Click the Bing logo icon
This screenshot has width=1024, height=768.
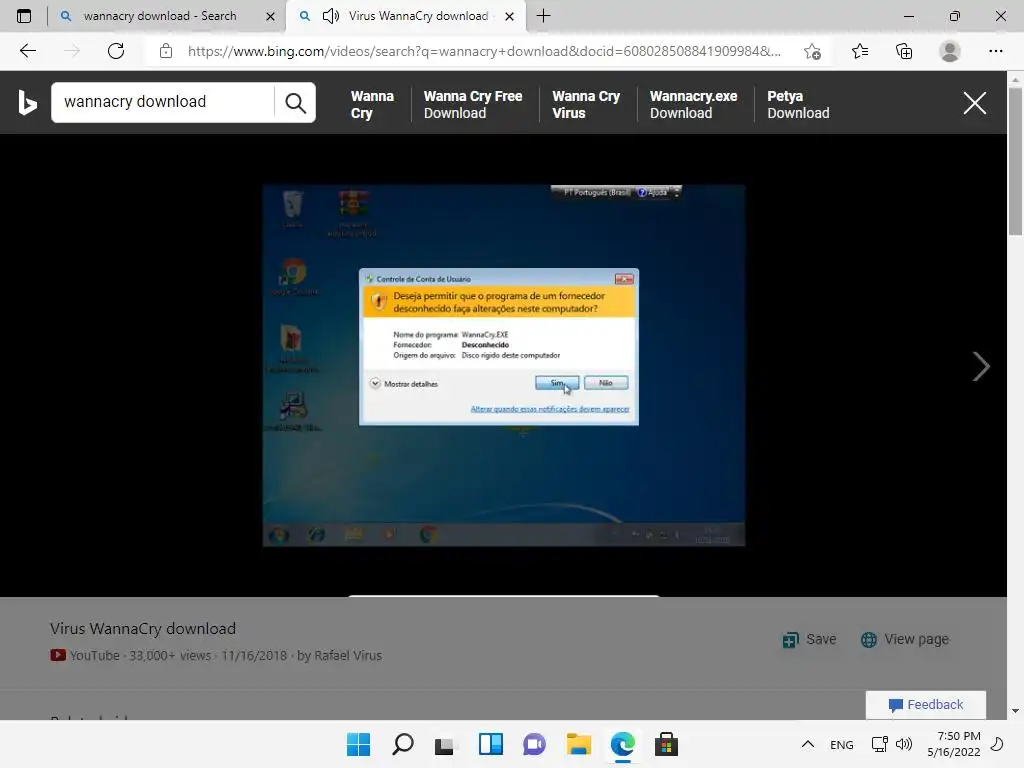coord(27,103)
